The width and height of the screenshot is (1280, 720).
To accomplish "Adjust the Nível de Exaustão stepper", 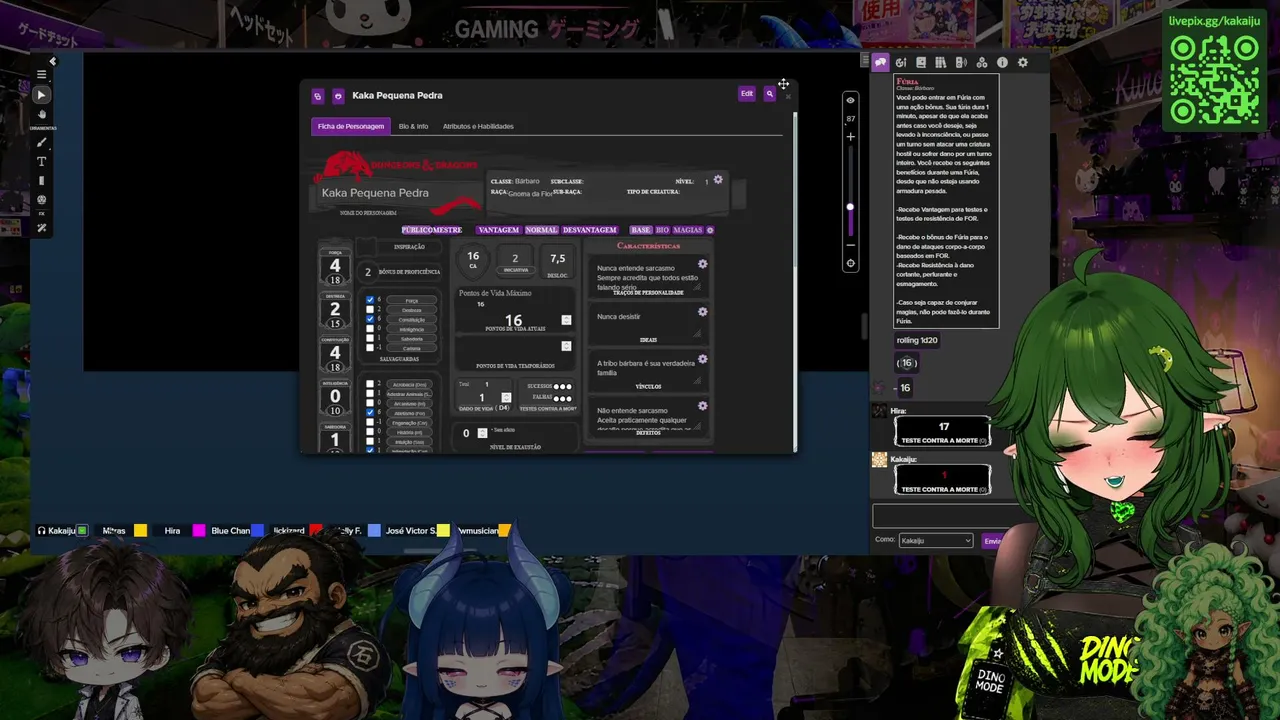I will tap(482, 433).
